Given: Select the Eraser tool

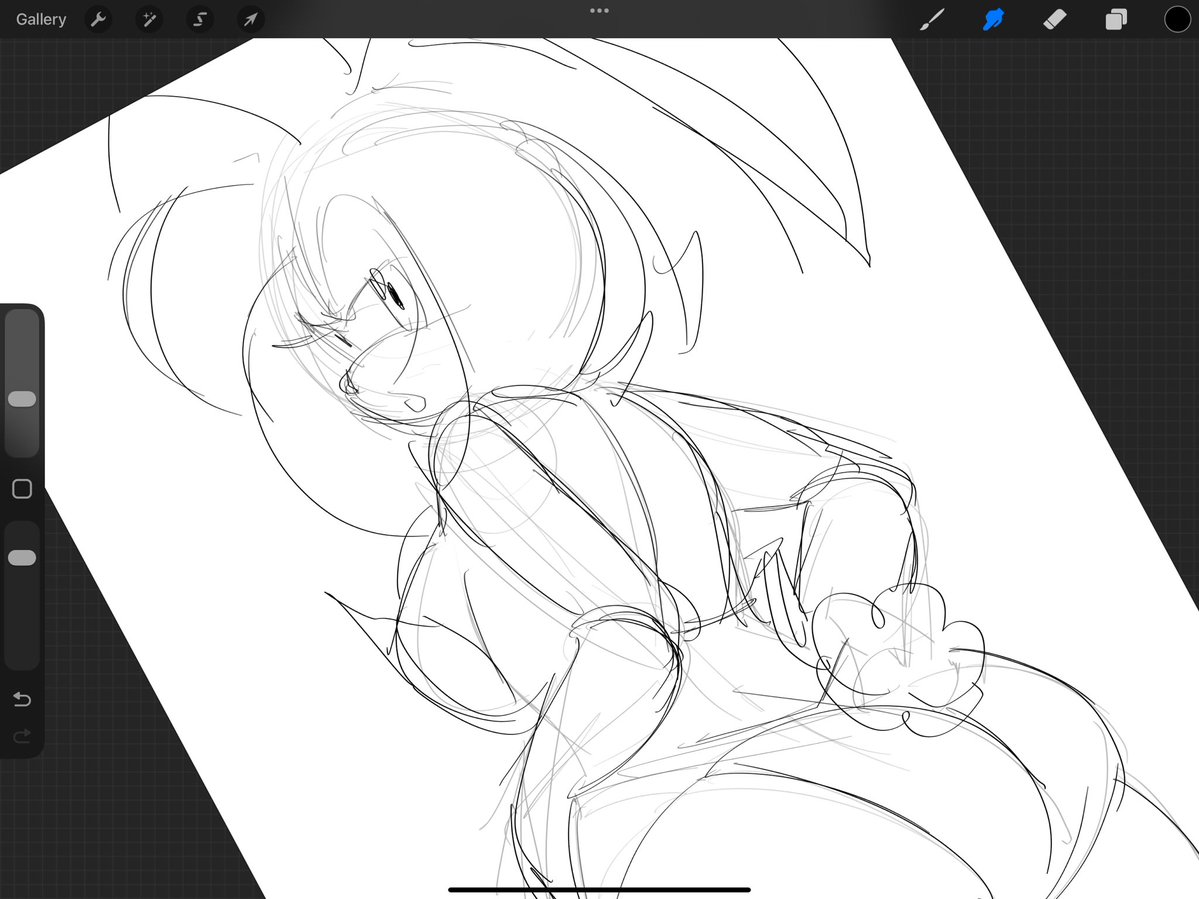Looking at the screenshot, I should pos(1054,19).
